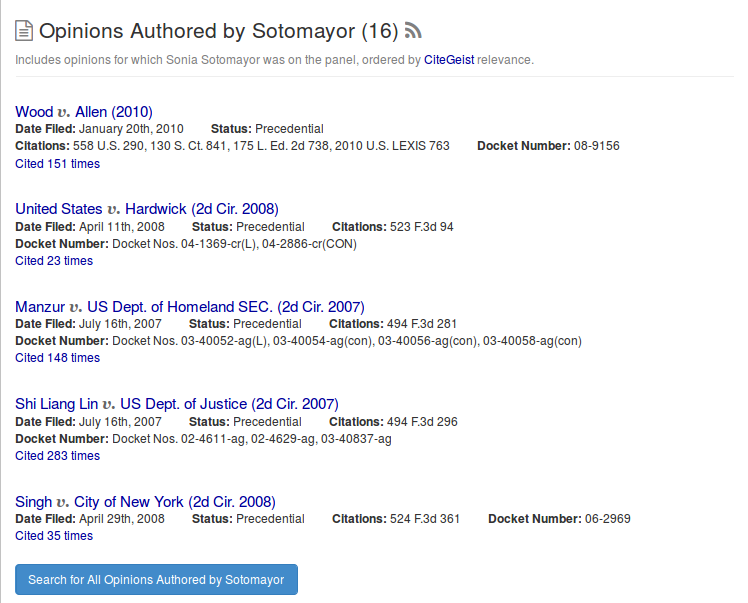This screenshot has width=748, height=603.
Task: Click the document icon before the Opinions heading
Action: pyautogui.click(x=24, y=31)
